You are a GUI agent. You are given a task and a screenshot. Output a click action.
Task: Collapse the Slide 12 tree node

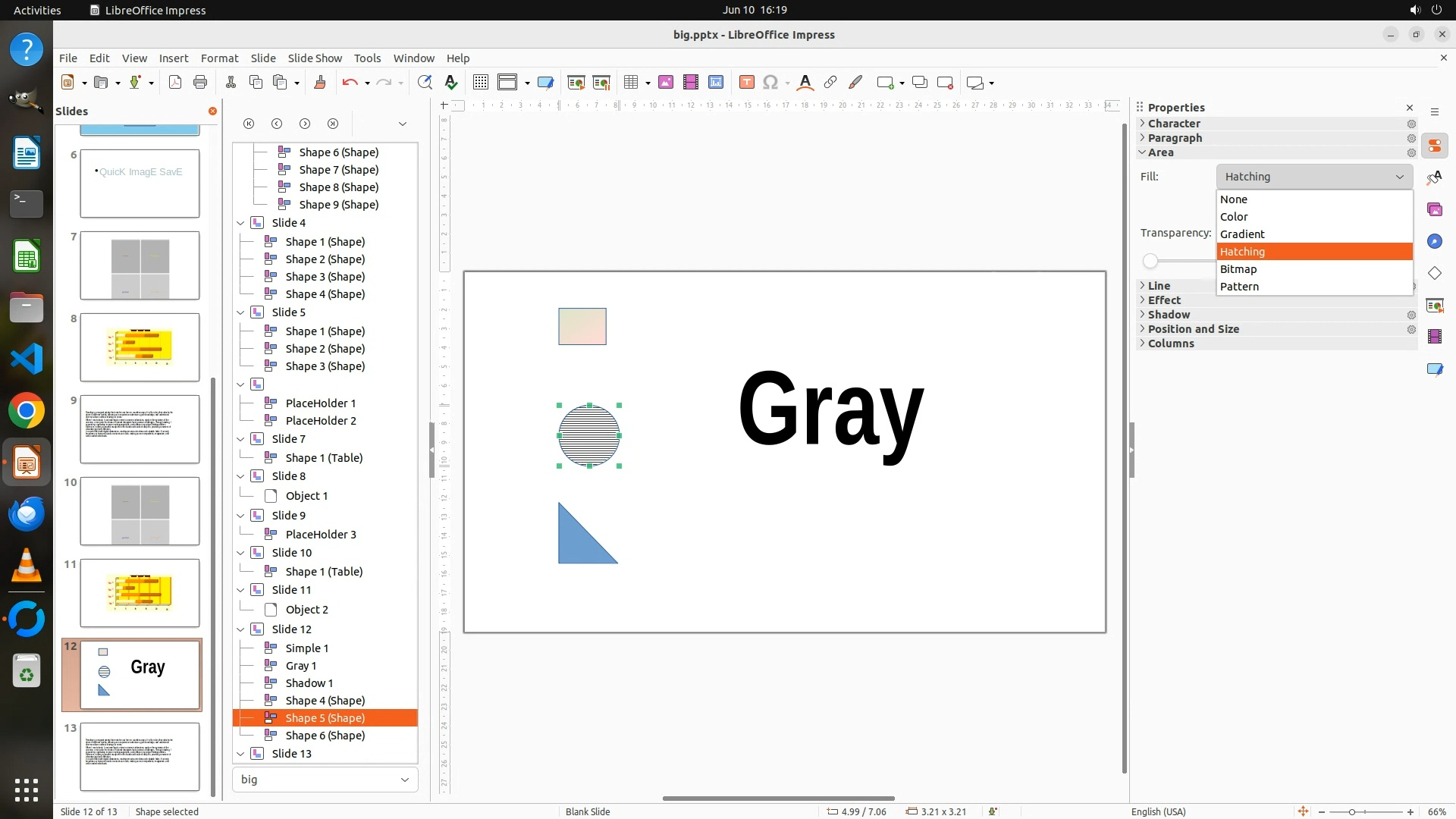coord(240,629)
